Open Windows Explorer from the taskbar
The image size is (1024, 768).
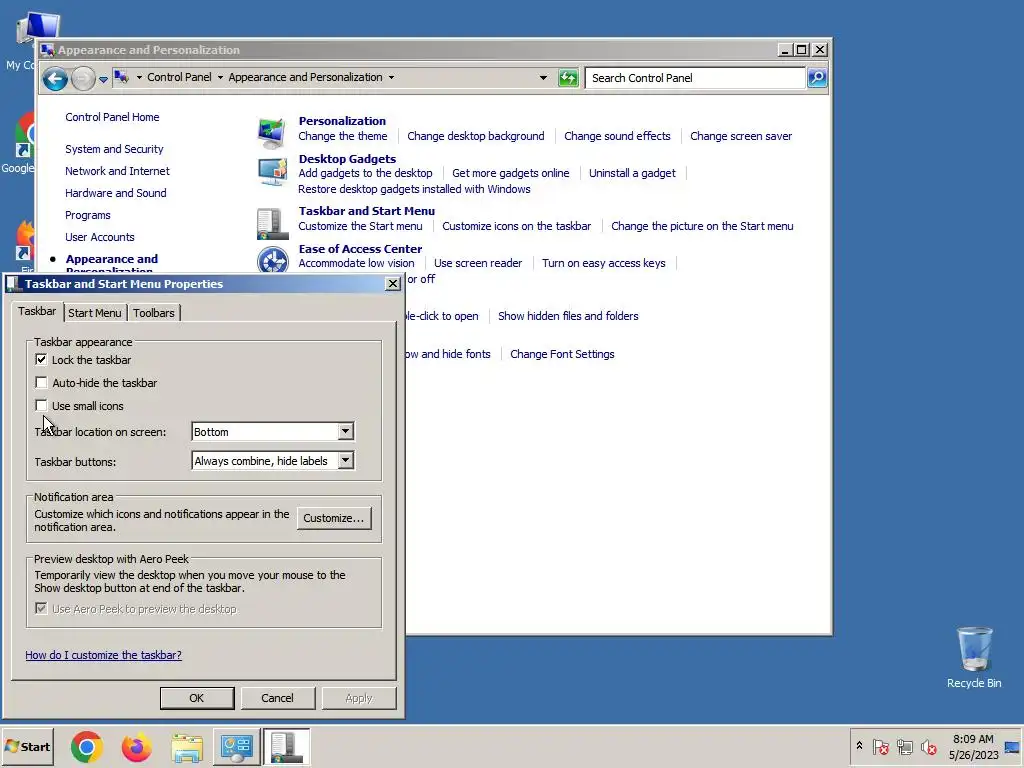[x=187, y=746]
